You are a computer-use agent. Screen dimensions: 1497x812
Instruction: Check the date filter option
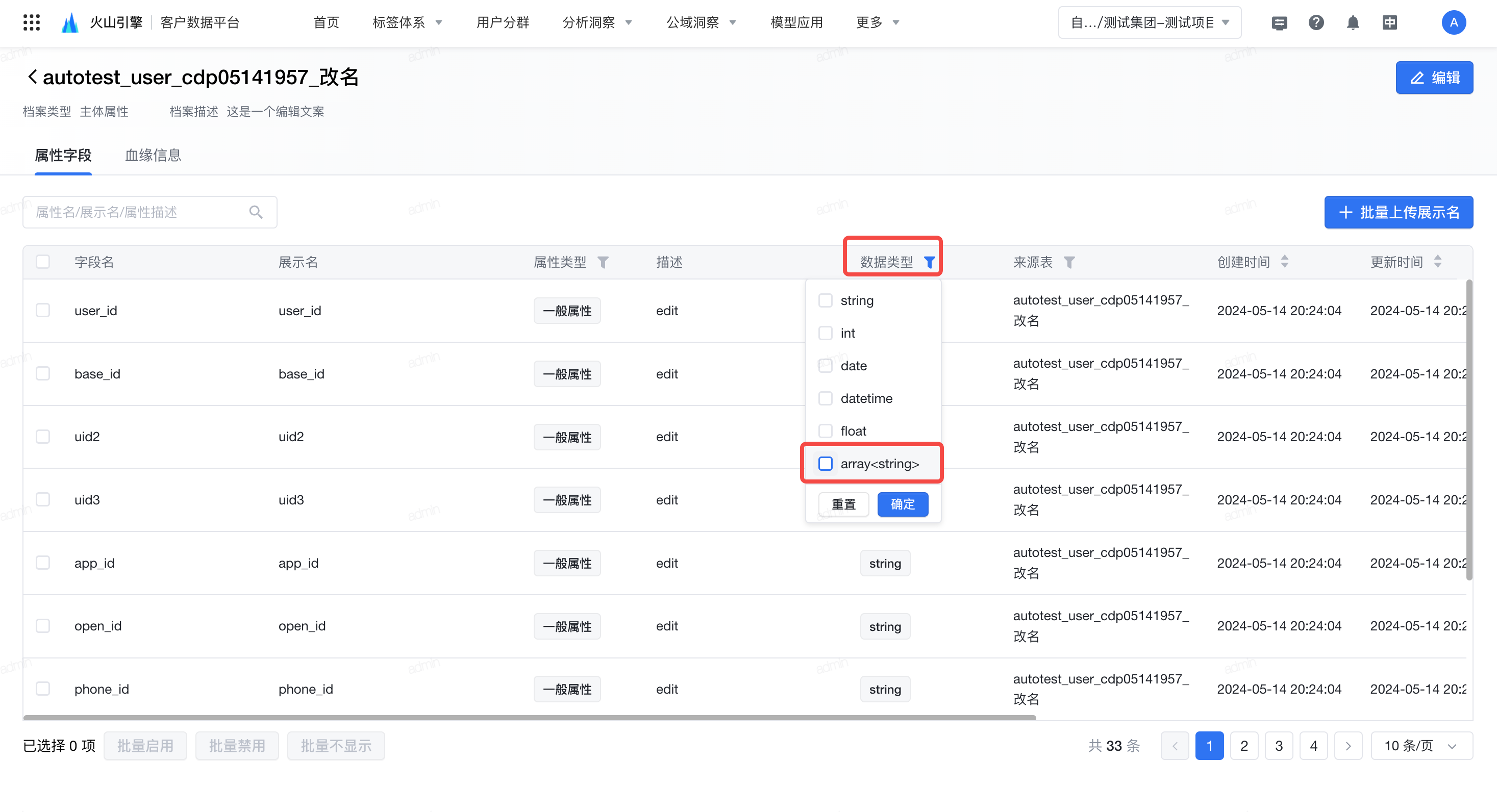pos(825,365)
